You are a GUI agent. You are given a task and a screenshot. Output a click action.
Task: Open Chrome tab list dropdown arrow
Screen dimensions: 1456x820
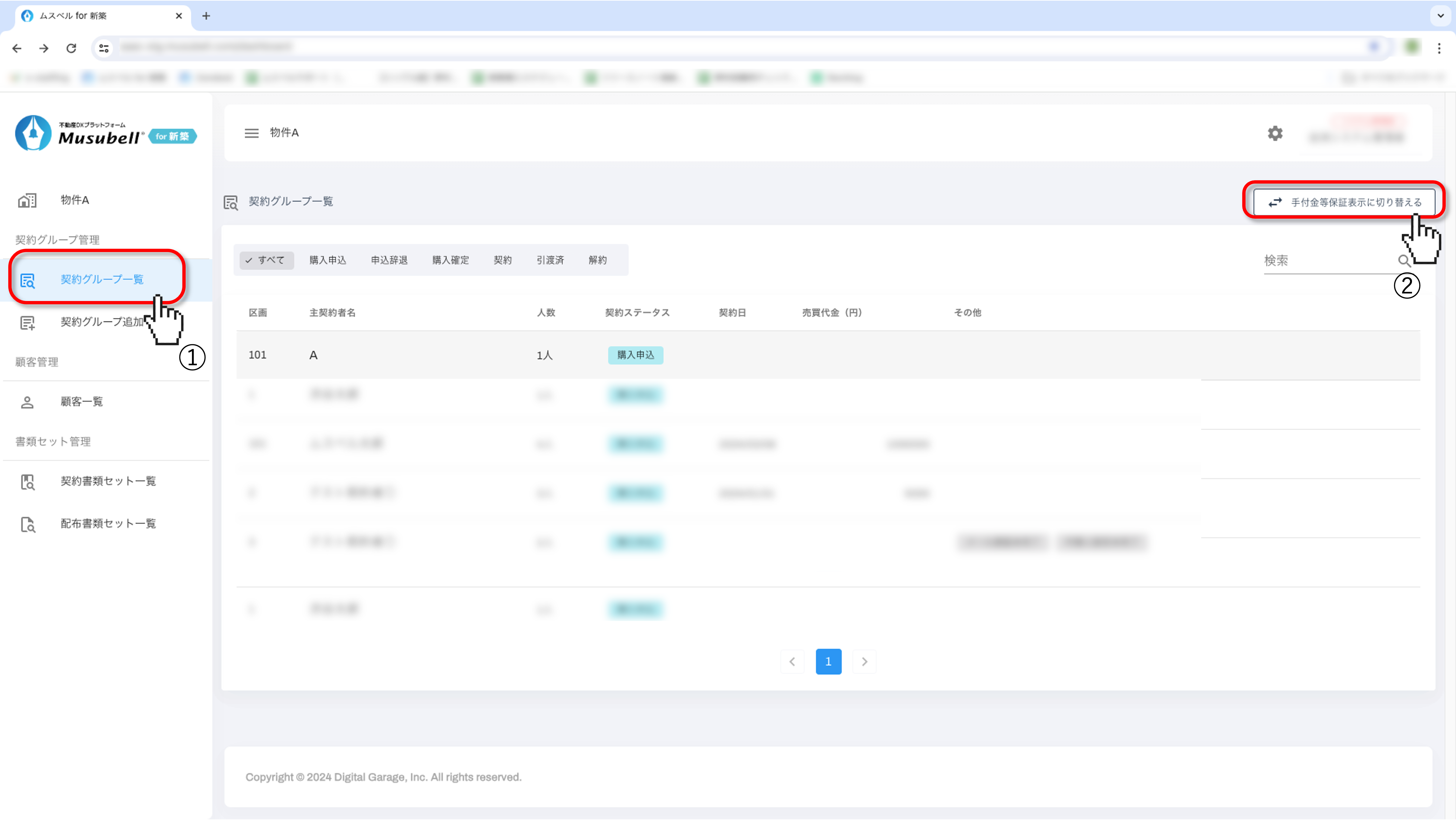click(x=1440, y=15)
